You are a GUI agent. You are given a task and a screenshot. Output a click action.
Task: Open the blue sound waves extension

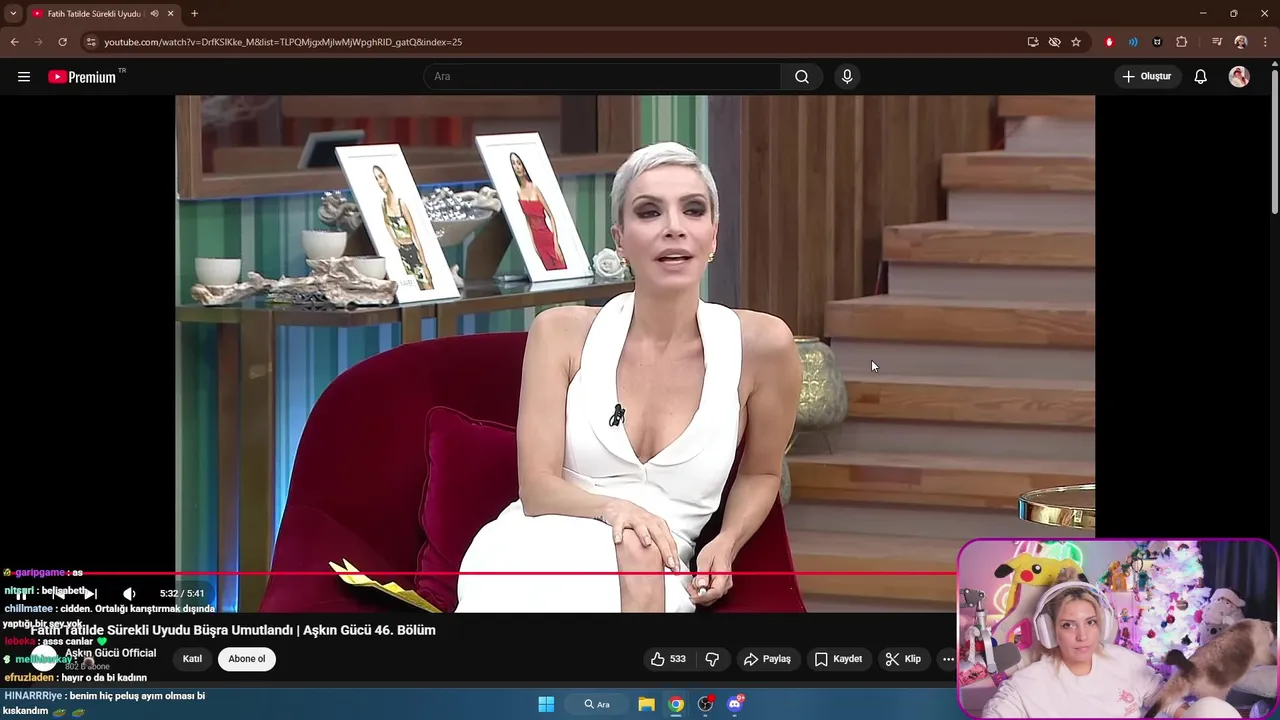1133,42
